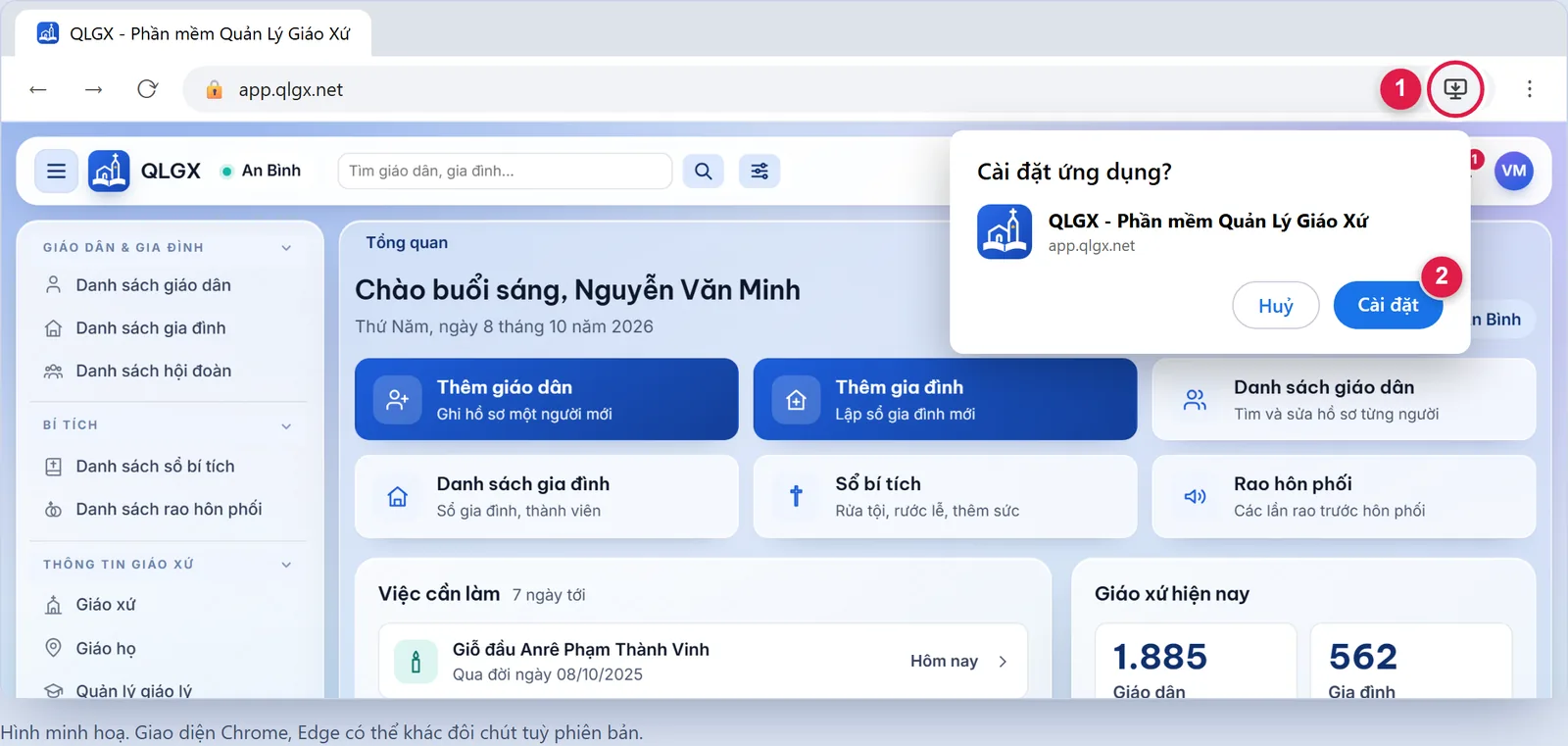
Task: Collapse the GIÁO DÂN & GIA ĐÌNH section
Action: pos(286,248)
